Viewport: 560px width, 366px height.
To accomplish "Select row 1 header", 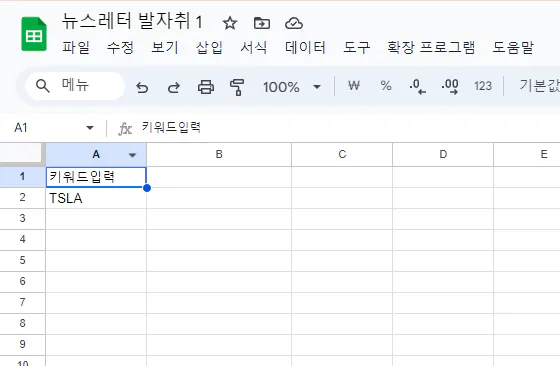I will coord(22,177).
